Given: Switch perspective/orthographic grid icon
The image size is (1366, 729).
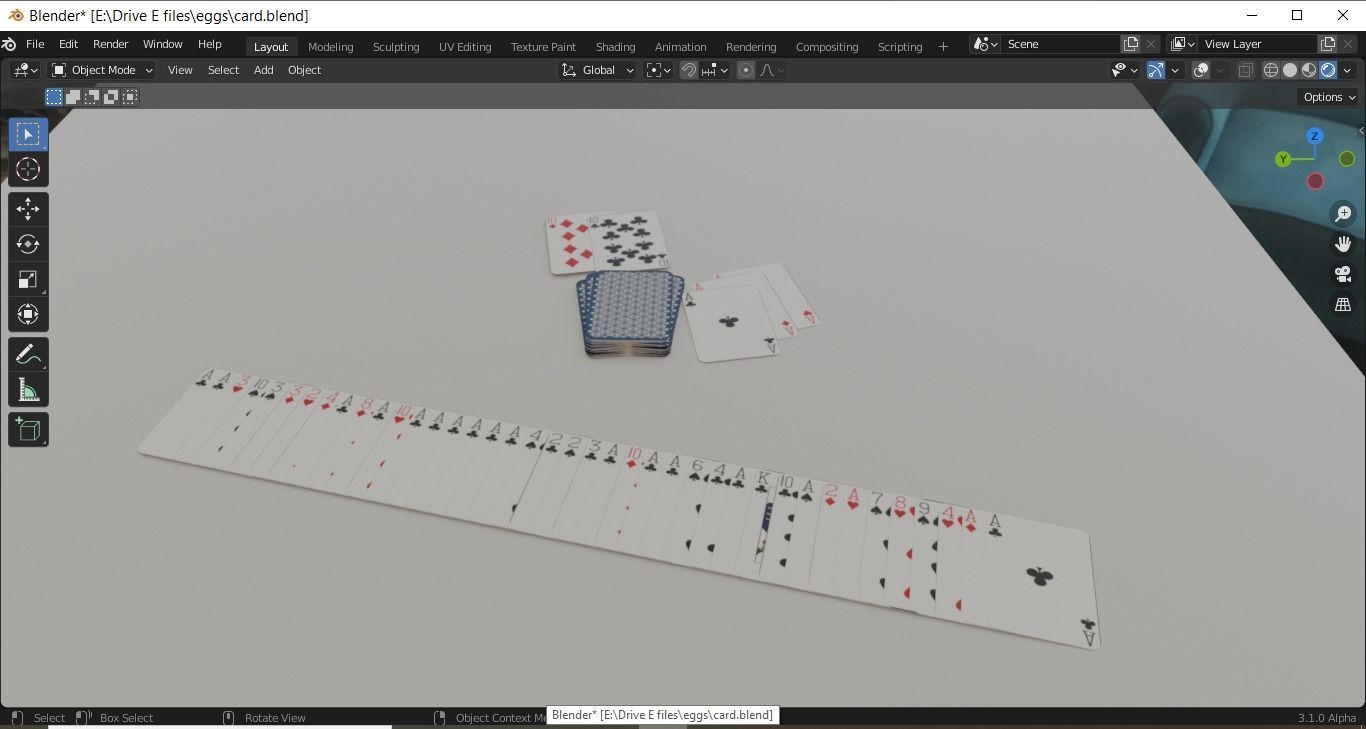Looking at the screenshot, I should pyautogui.click(x=1343, y=304).
